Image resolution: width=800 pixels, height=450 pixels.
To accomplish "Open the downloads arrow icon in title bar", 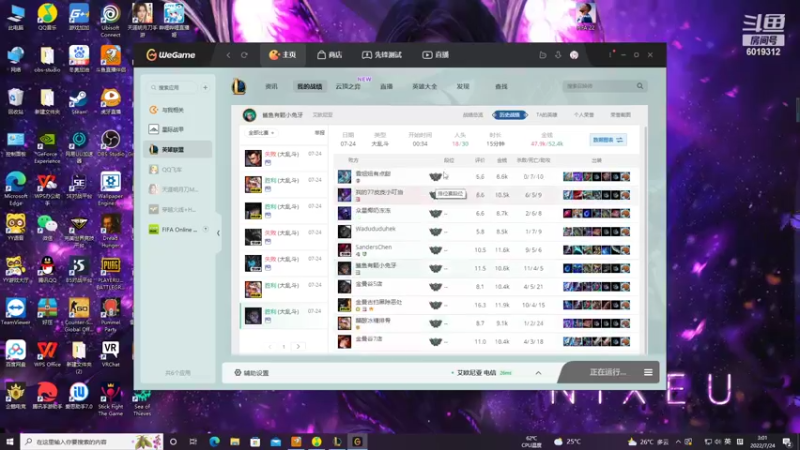I will [558, 55].
